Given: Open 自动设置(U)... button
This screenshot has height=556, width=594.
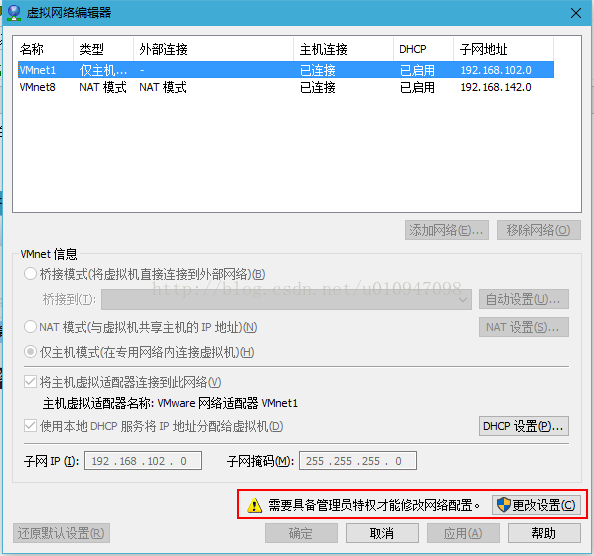Looking at the screenshot, I should point(524,299).
